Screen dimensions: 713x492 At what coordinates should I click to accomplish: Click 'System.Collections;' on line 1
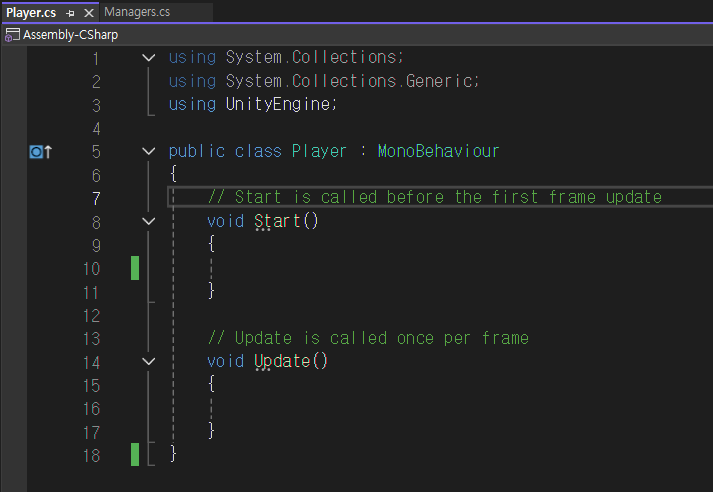point(315,57)
